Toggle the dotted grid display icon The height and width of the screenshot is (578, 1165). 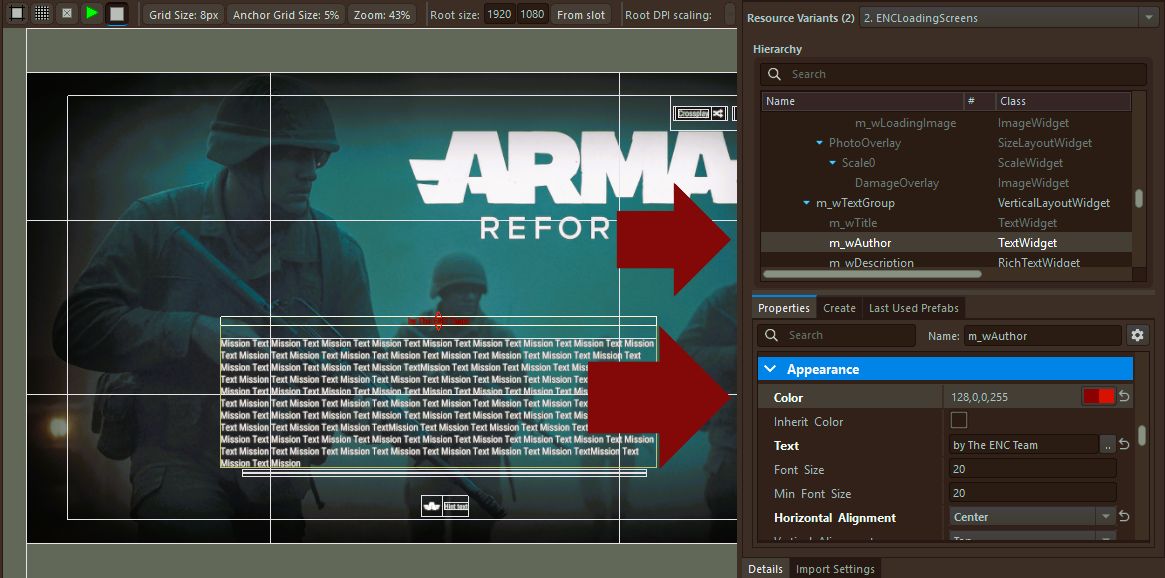point(42,13)
